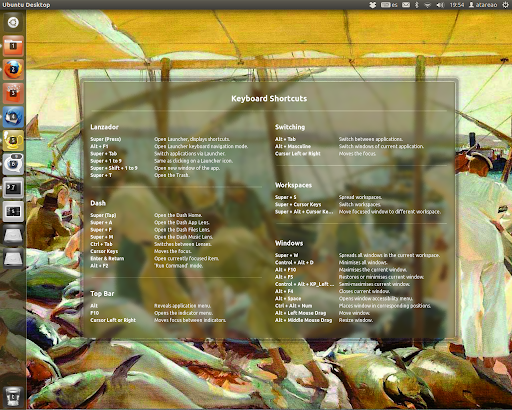512x410 pixels.
Task: Click the 'Alt + Left Mouse Drag' entry
Action: [301, 313]
